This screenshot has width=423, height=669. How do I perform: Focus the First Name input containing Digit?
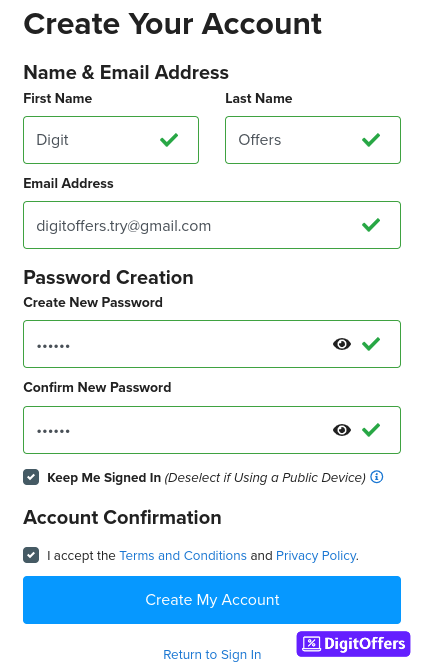(111, 140)
